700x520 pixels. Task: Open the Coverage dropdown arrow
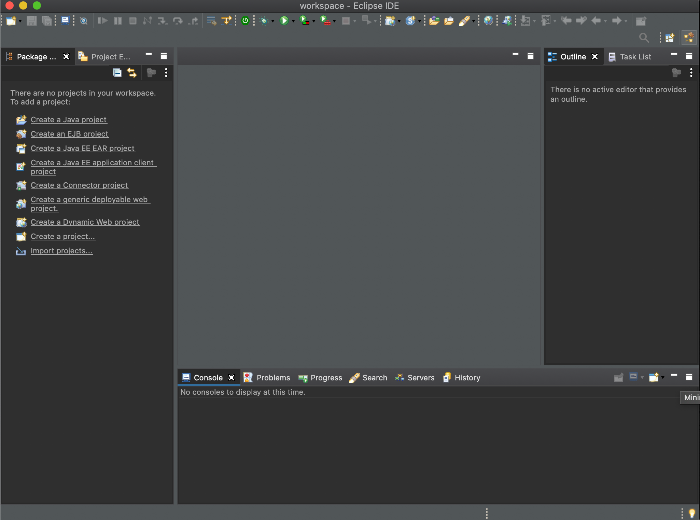(314, 21)
